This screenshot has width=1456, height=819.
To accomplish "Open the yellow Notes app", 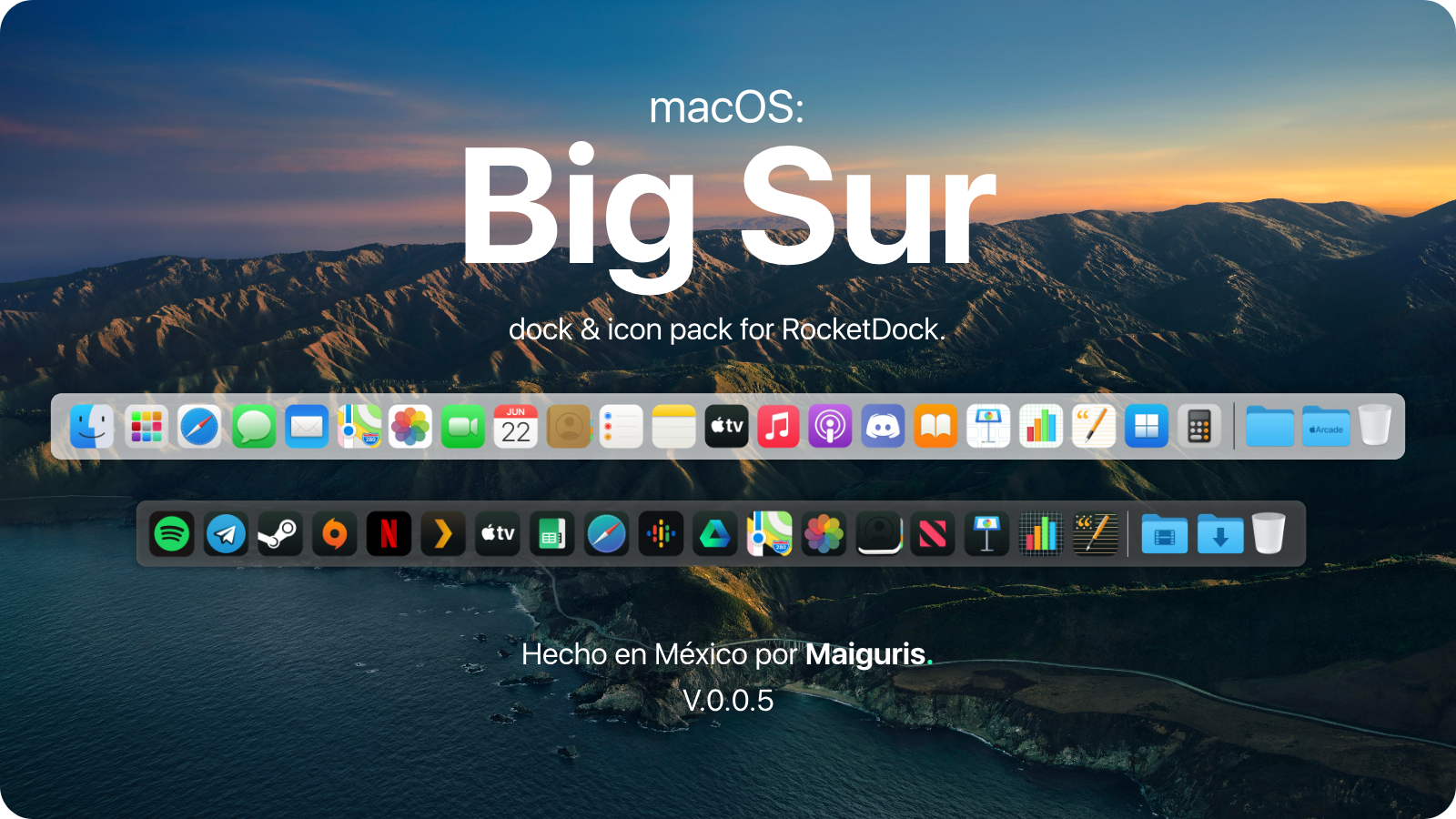I will [x=674, y=426].
